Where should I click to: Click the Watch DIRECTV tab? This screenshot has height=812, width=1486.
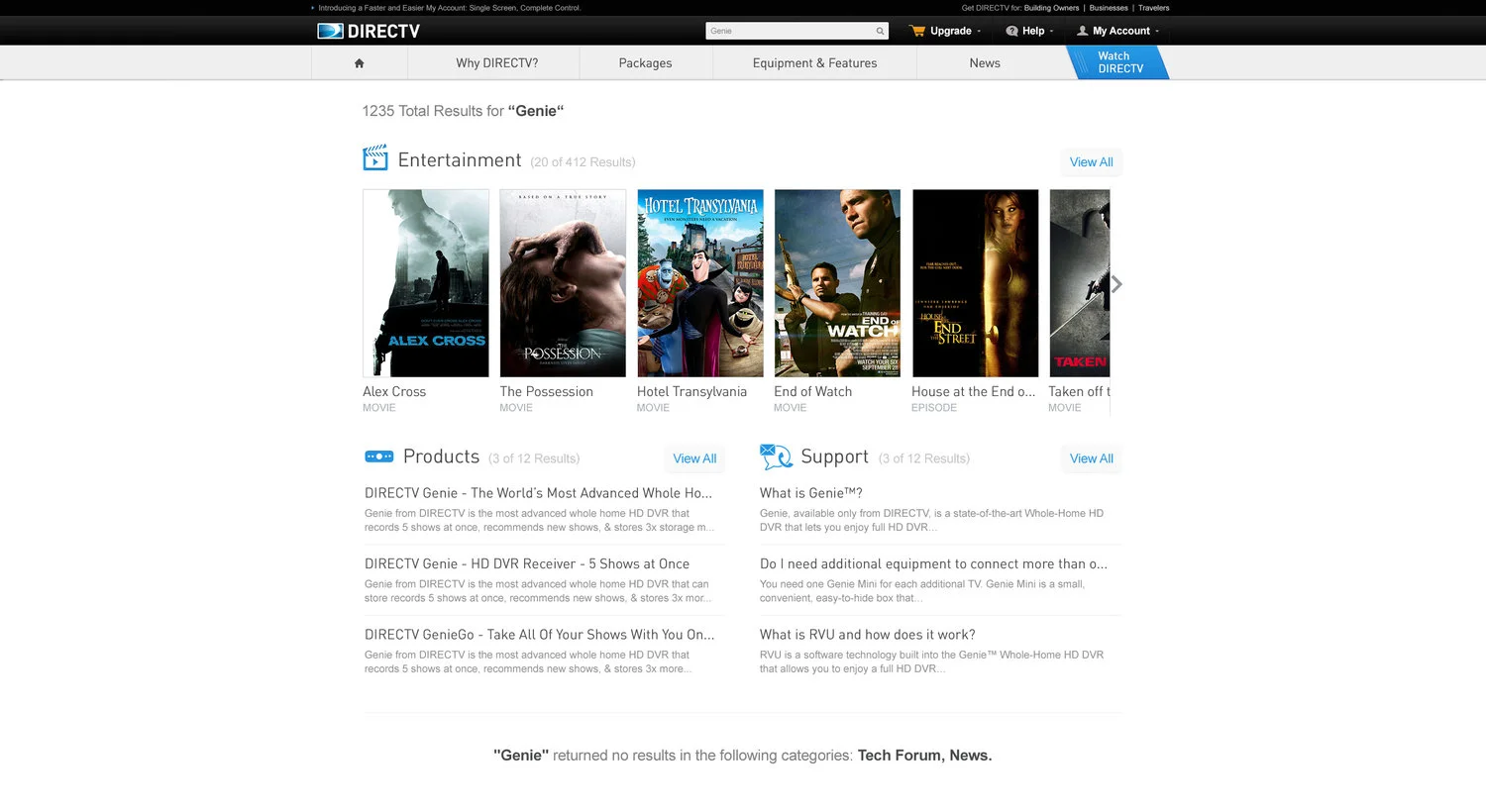click(1120, 62)
